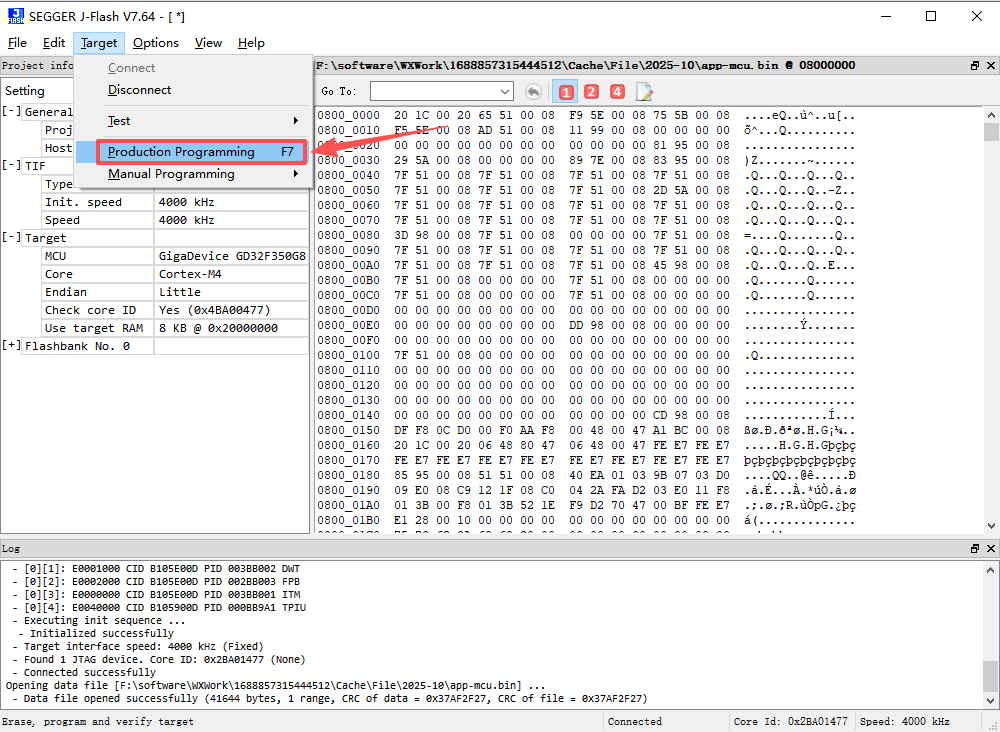Open the View menu
The image size is (1000, 732).
coord(208,43)
